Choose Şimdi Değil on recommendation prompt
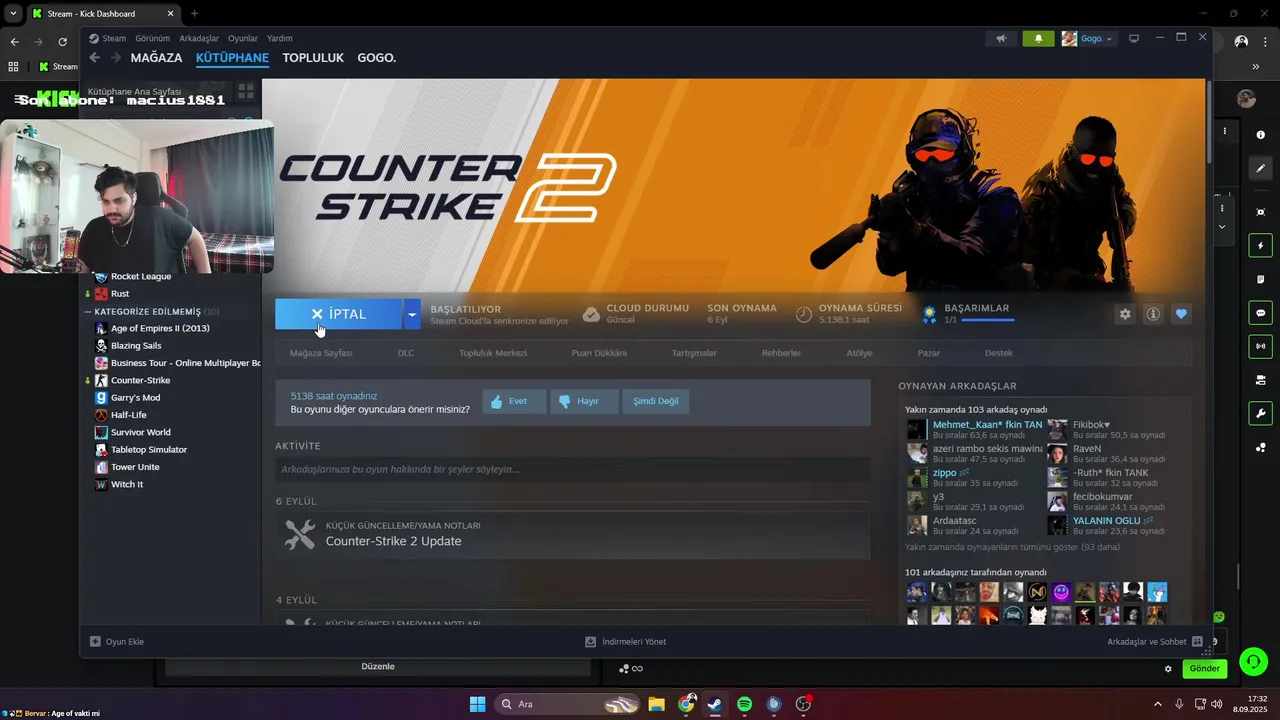The image size is (1280, 720). [656, 401]
